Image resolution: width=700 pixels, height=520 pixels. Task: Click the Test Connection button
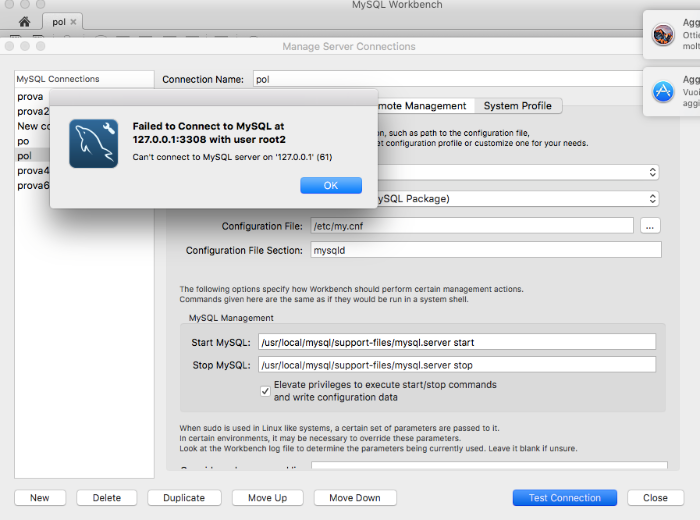point(565,498)
